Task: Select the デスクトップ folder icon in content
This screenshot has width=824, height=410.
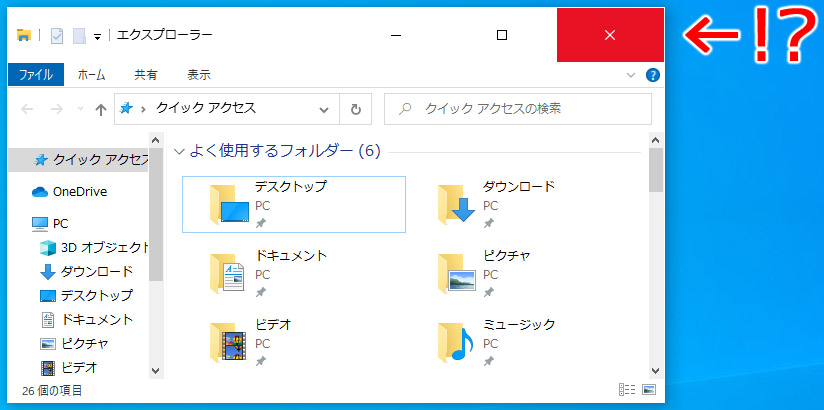Action: [229, 204]
